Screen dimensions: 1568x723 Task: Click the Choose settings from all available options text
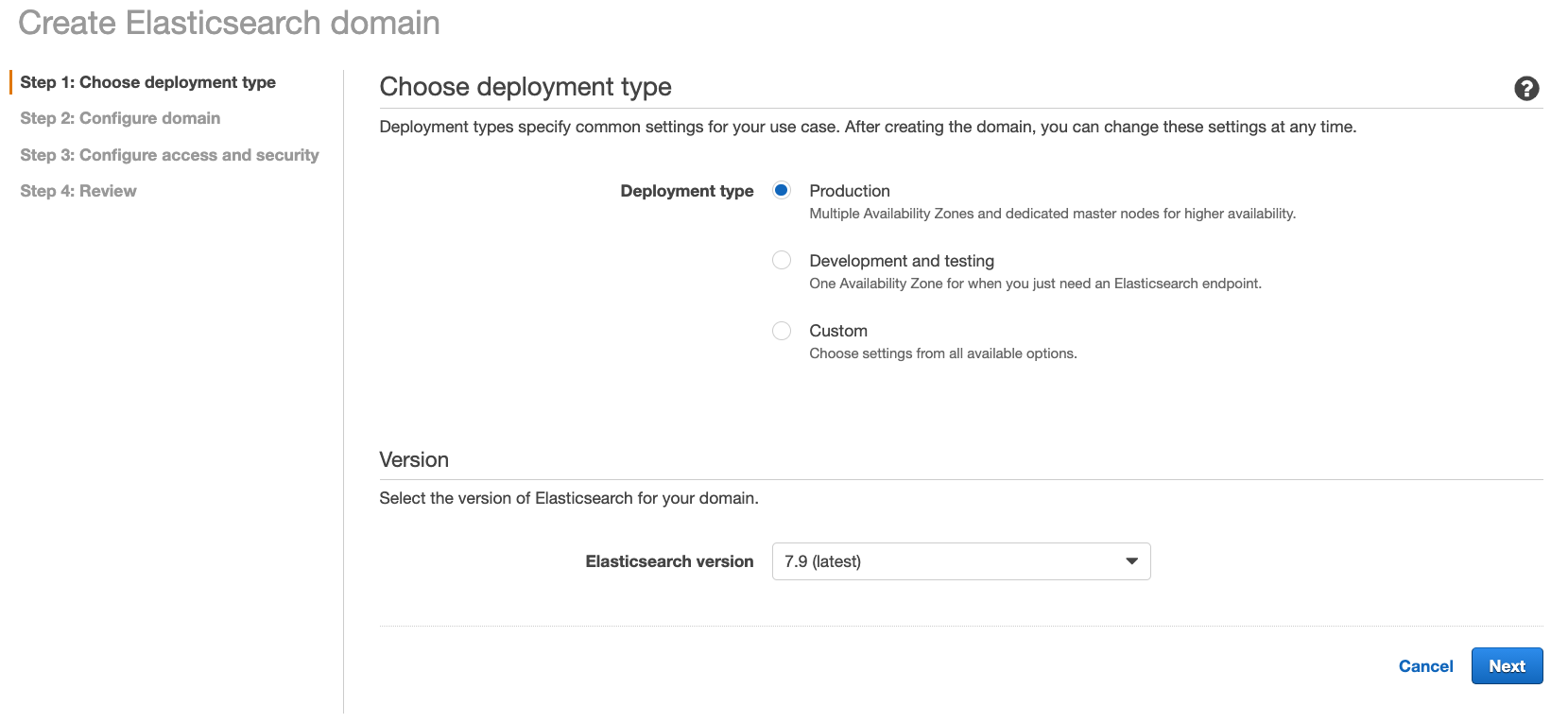tap(943, 353)
